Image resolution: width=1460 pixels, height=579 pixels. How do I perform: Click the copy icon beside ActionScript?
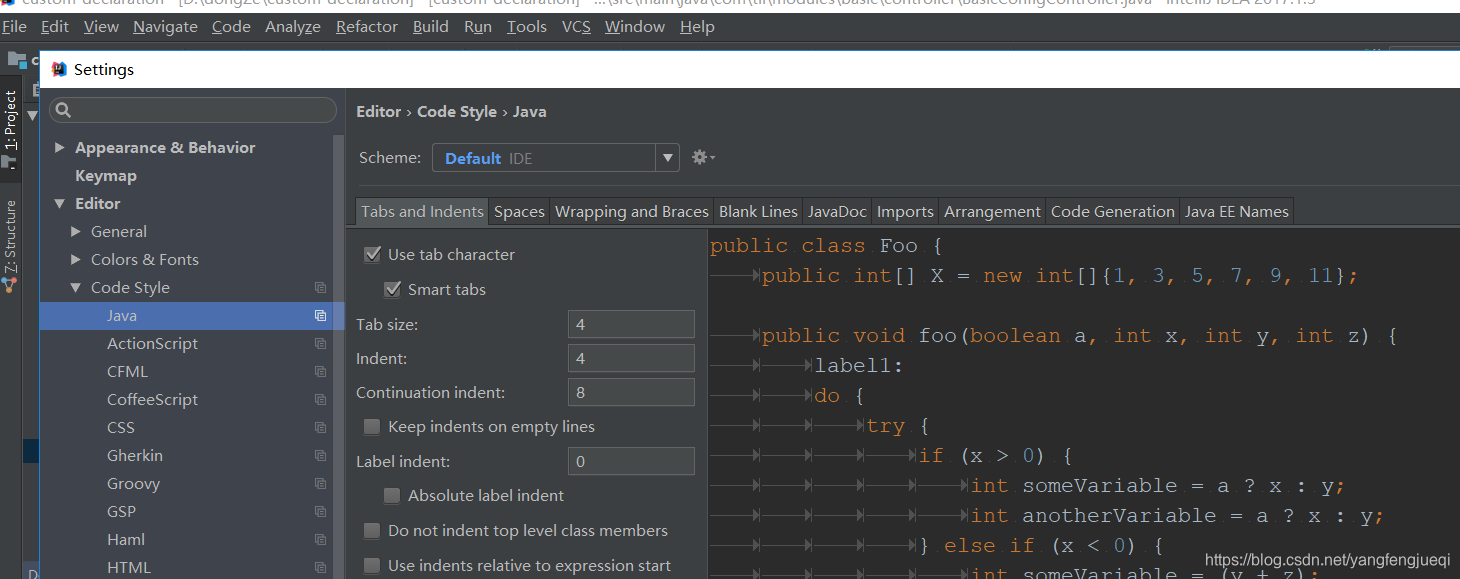[x=320, y=344]
